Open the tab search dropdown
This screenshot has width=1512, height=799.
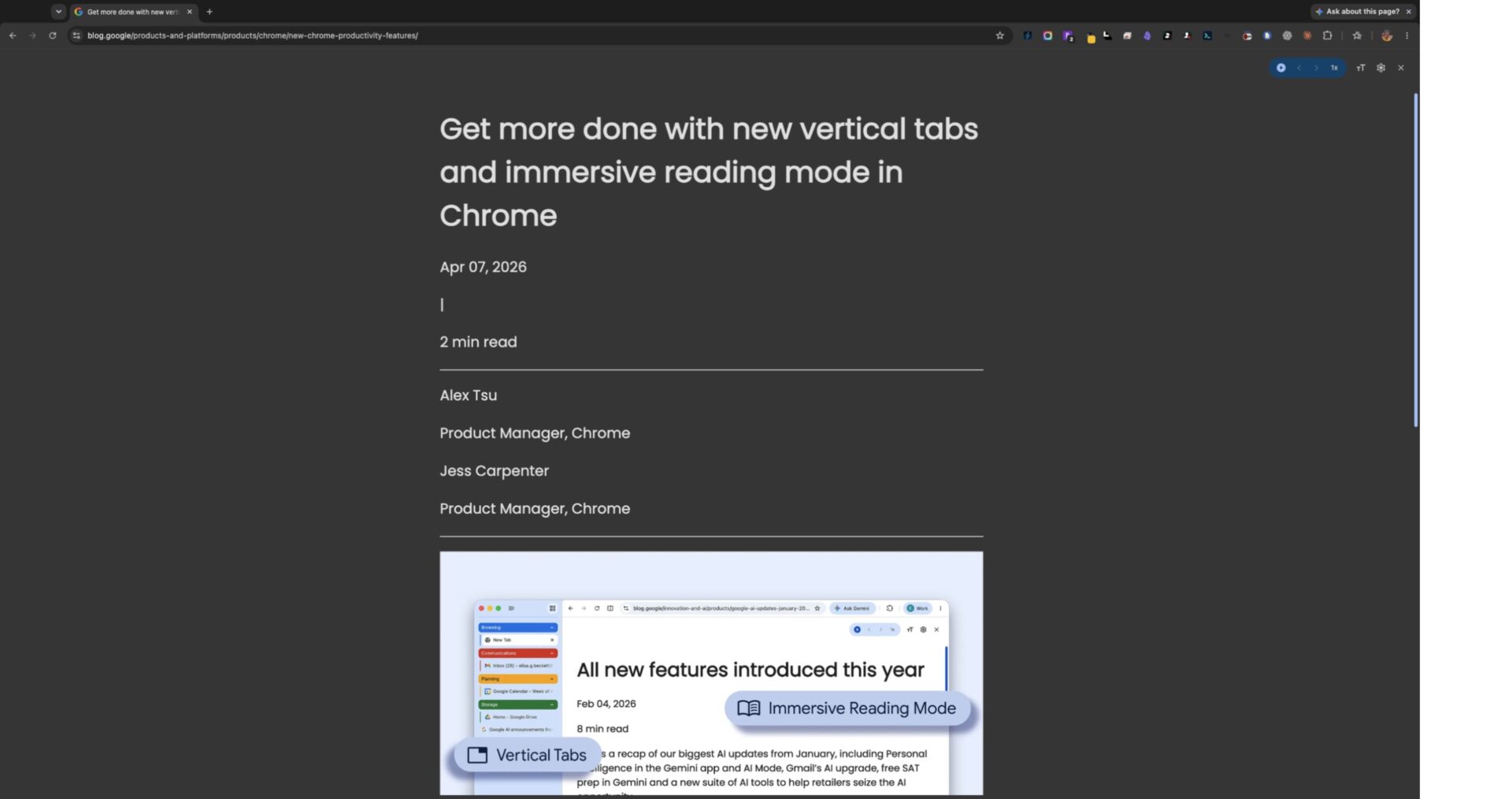pos(58,12)
